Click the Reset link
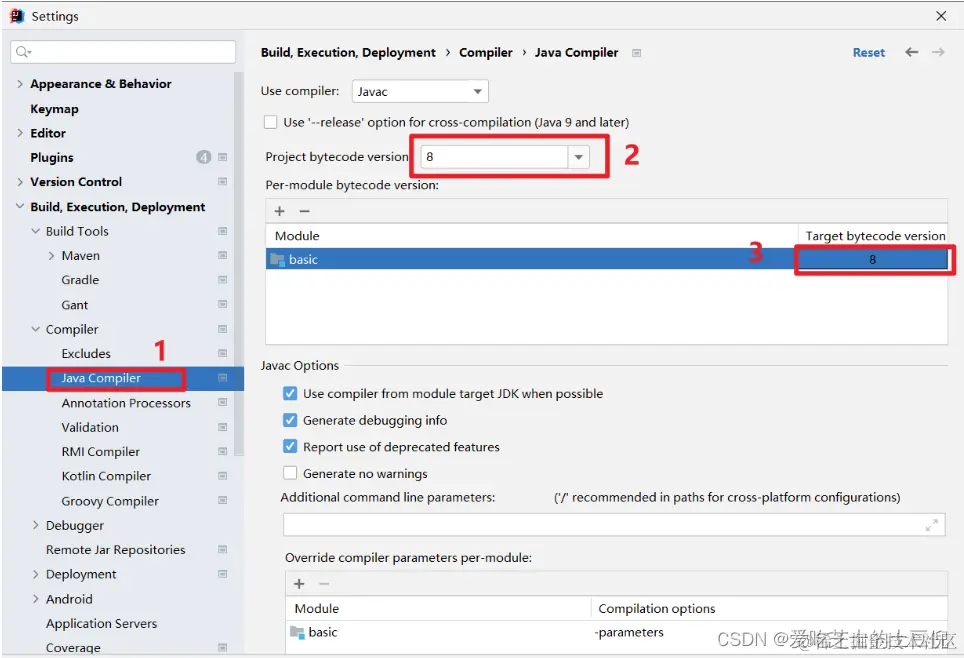The width and height of the screenshot is (964, 658). point(869,53)
